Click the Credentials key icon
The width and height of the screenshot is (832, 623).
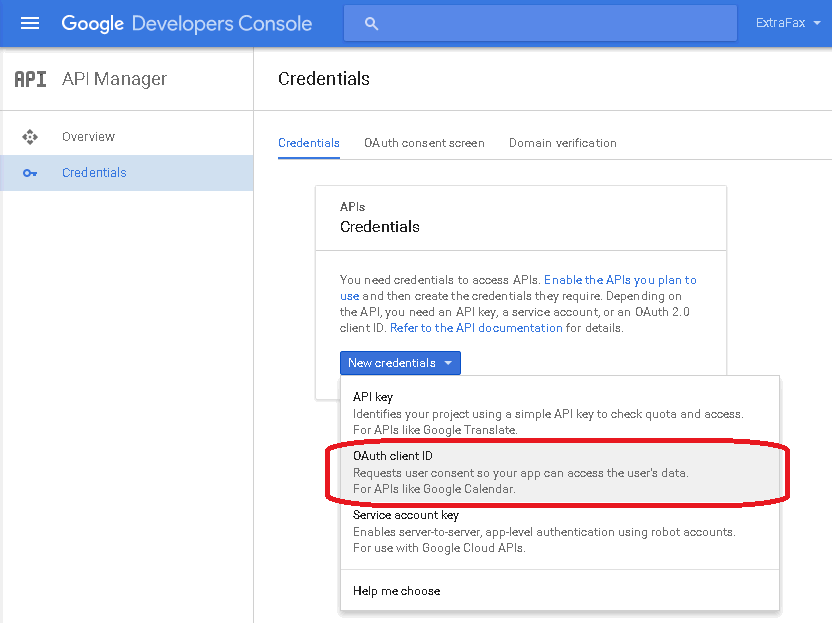pos(30,173)
